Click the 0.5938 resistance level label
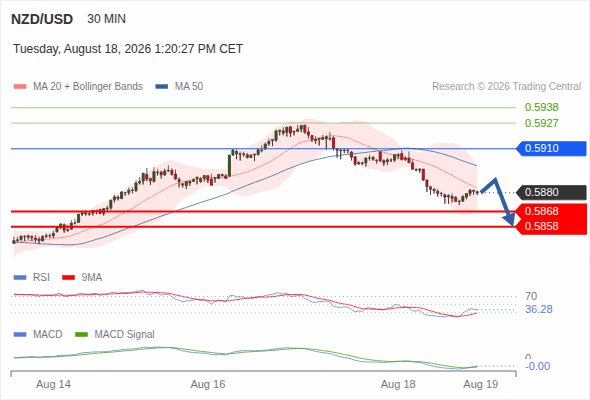 (541, 107)
